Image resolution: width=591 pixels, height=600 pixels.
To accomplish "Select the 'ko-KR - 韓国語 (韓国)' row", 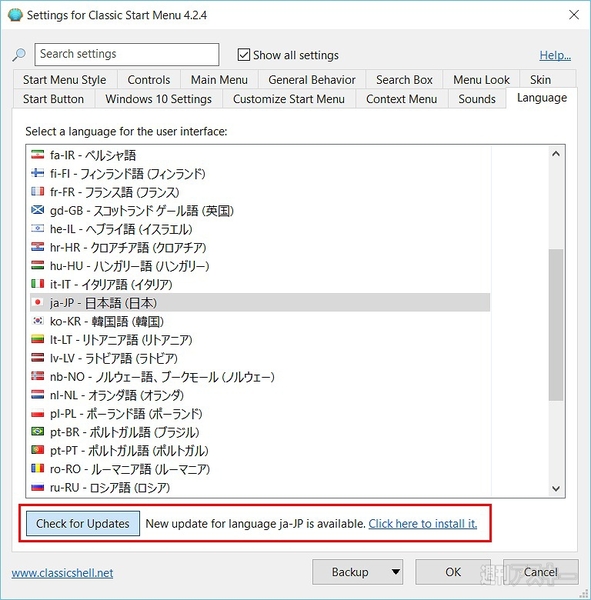I will pyautogui.click(x=260, y=321).
